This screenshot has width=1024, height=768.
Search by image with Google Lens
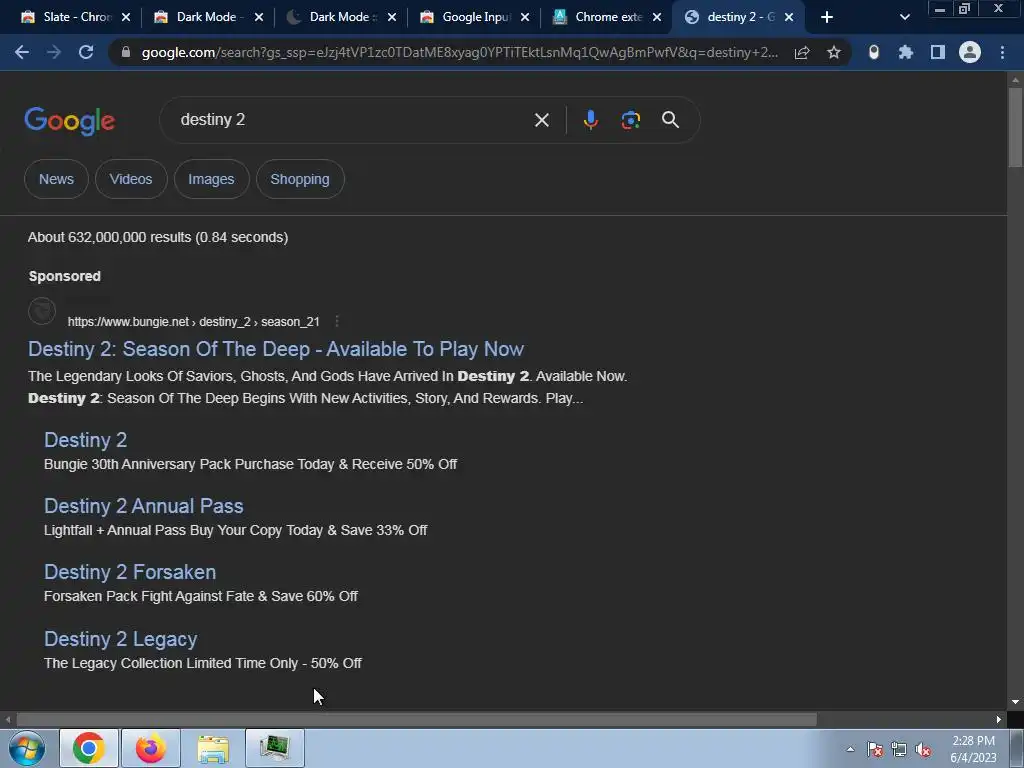click(631, 120)
